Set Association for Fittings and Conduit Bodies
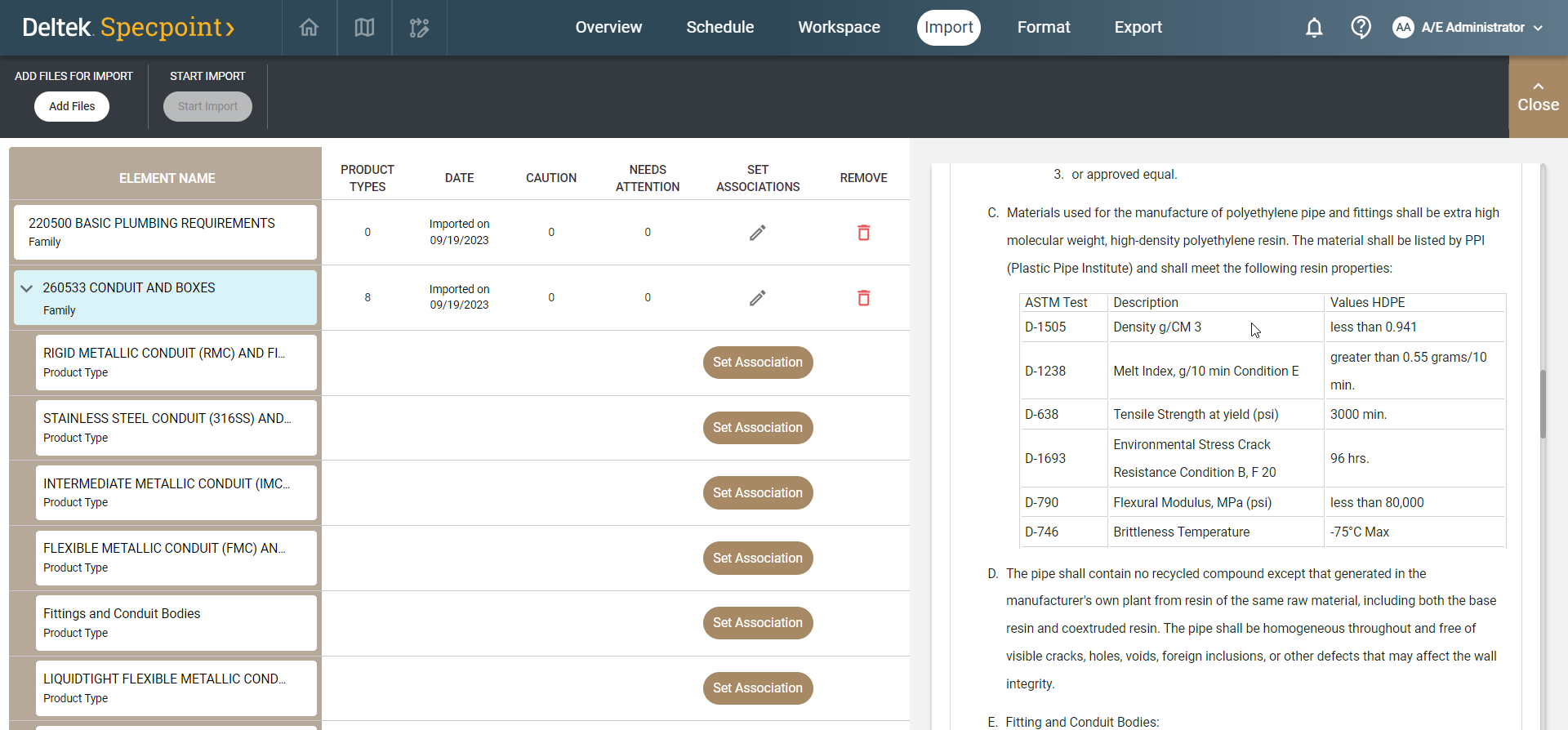This screenshot has height=730, width=1568. (x=757, y=623)
